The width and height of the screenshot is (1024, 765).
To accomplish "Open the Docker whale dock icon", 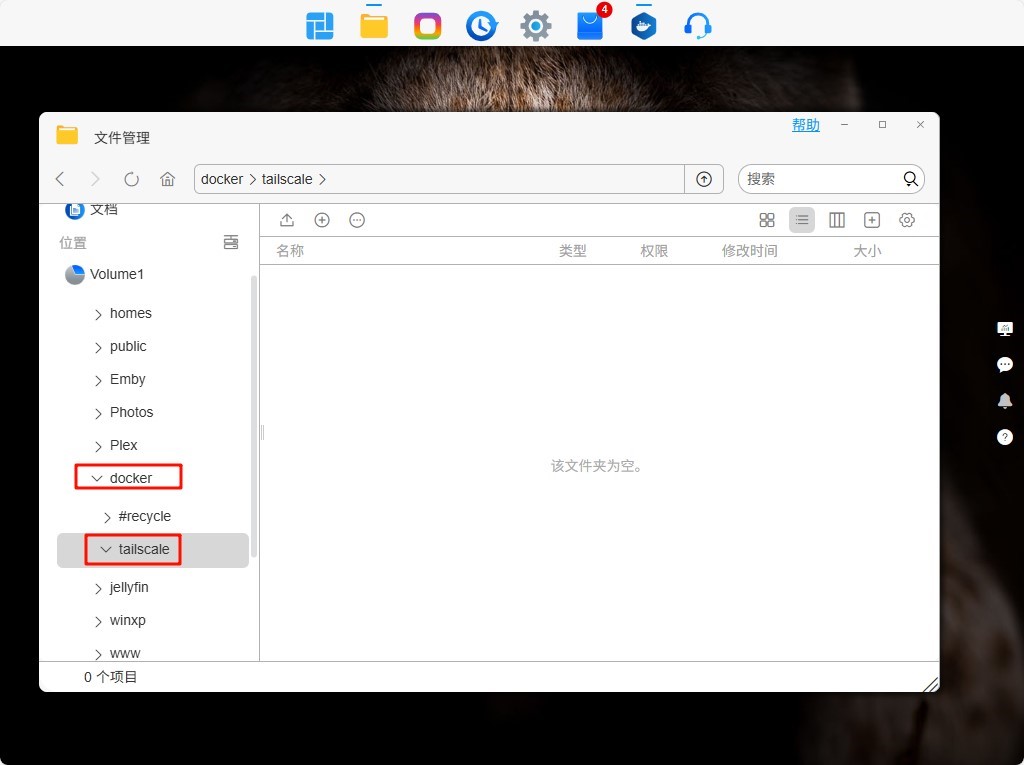I will [643, 26].
